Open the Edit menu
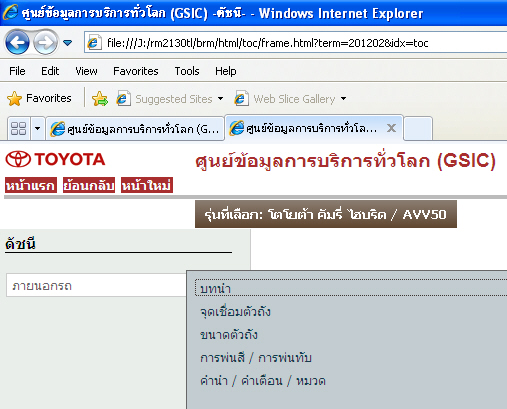The height and width of the screenshot is (409, 507). [x=50, y=71]
